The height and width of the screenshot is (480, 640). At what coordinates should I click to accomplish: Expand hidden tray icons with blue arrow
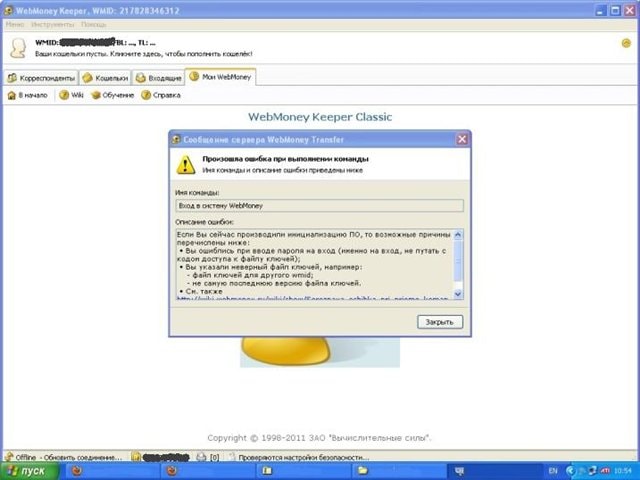571,471
